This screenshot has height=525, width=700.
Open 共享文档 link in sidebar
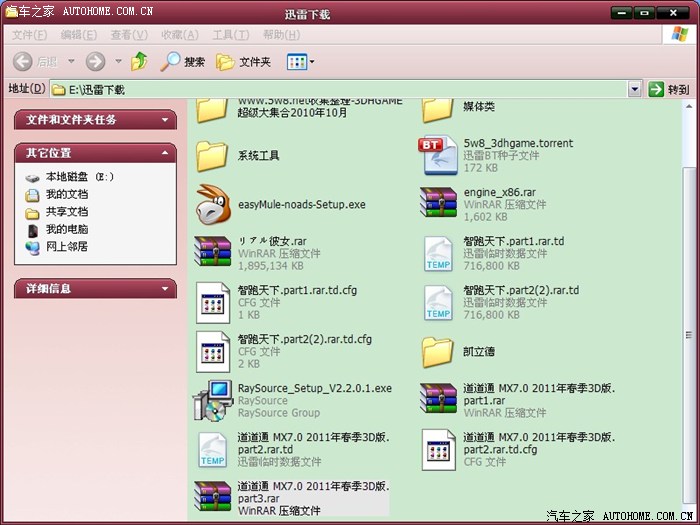point(57,212)
